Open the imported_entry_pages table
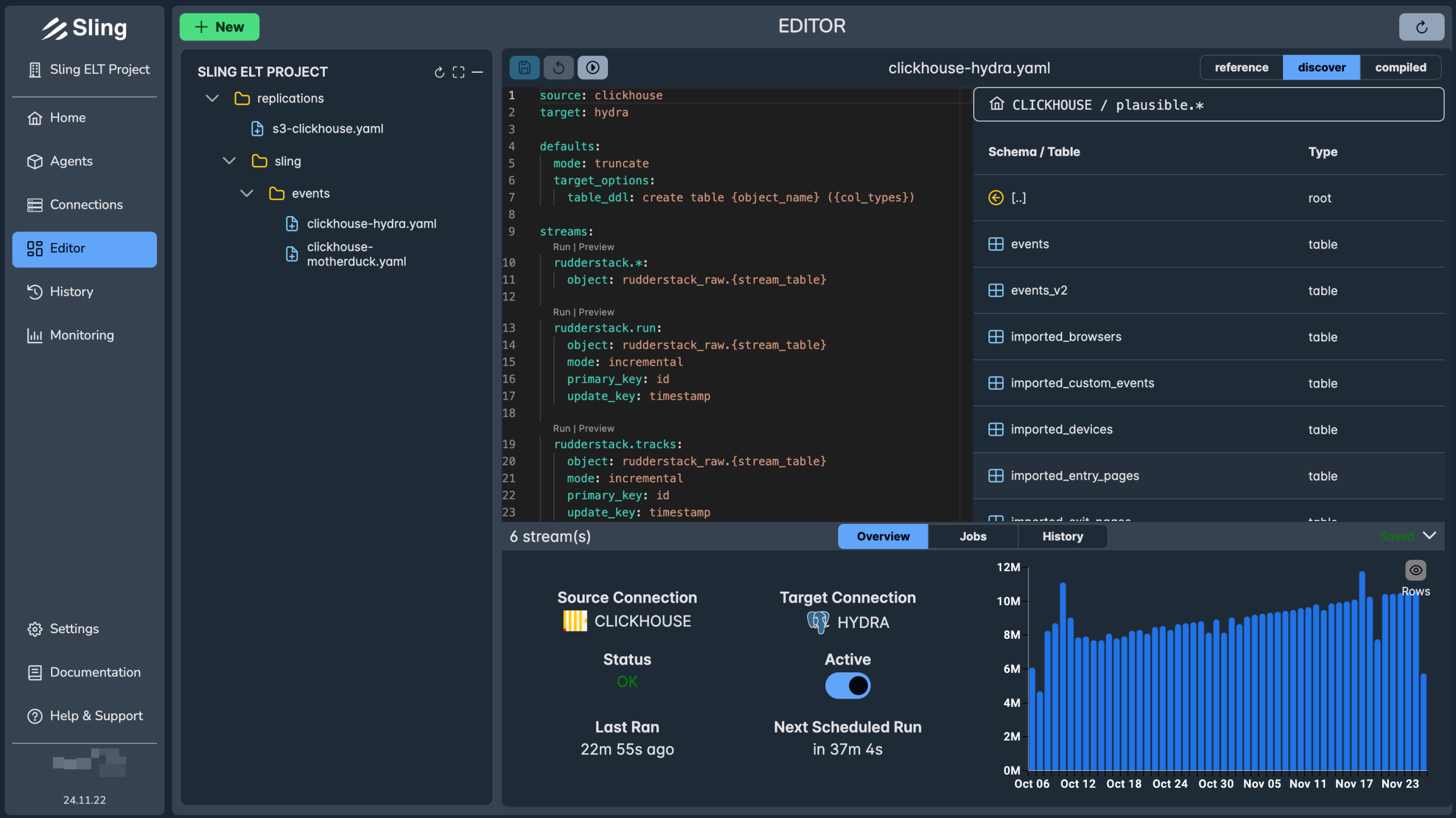Screen dimensions: 1456x818 1209,476
